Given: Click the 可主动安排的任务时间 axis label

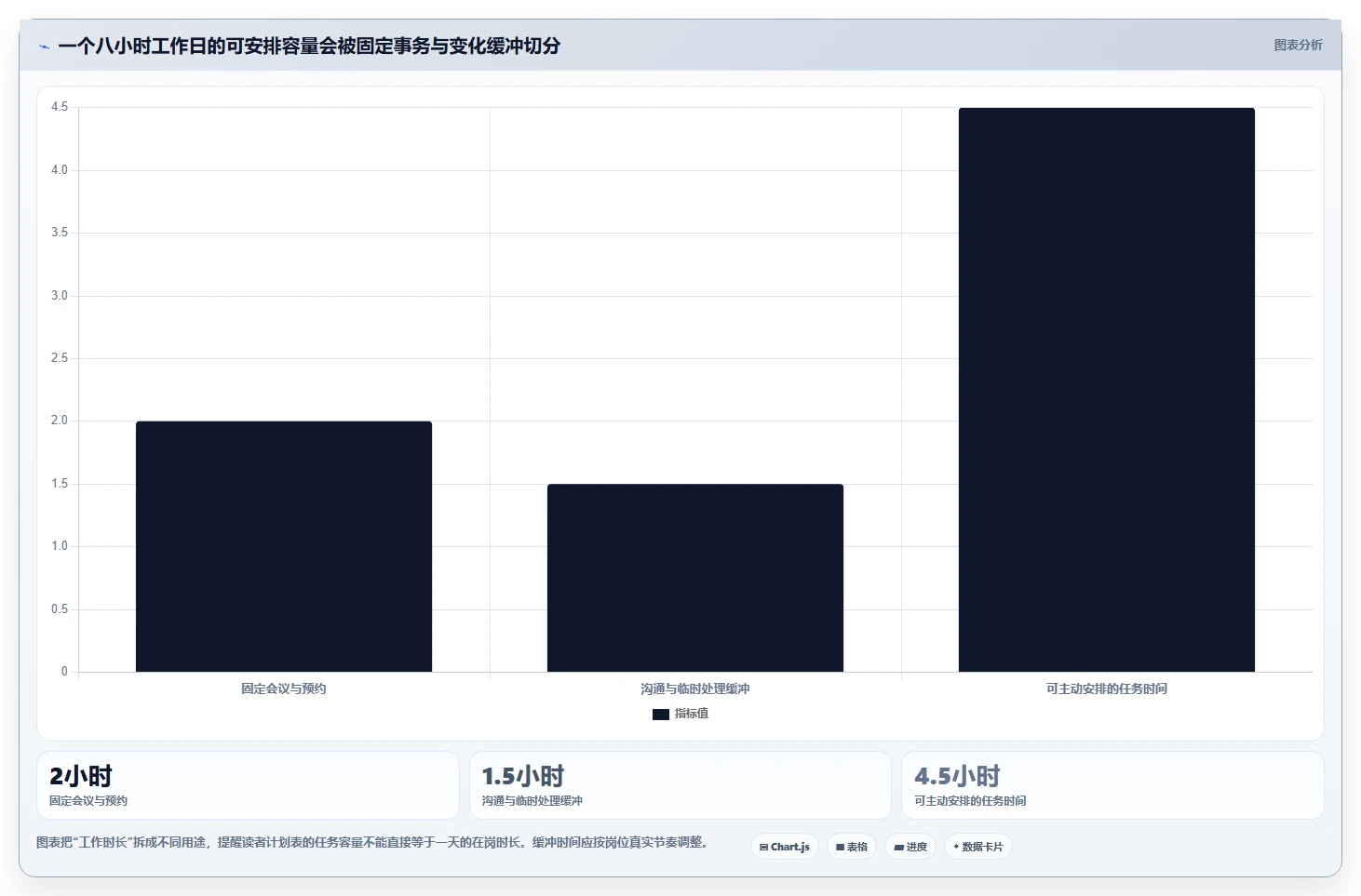Looking at the screenshot, I should click(1107, 689).
